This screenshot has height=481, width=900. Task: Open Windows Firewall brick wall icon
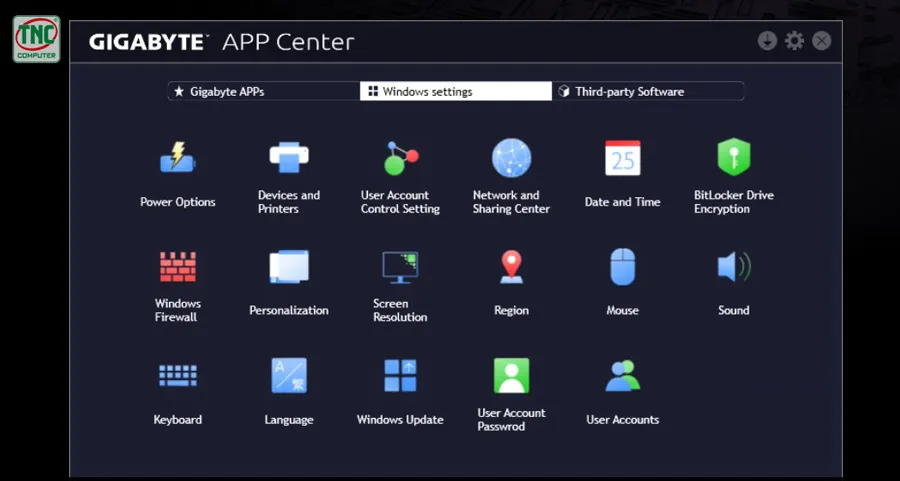[177, 267]
